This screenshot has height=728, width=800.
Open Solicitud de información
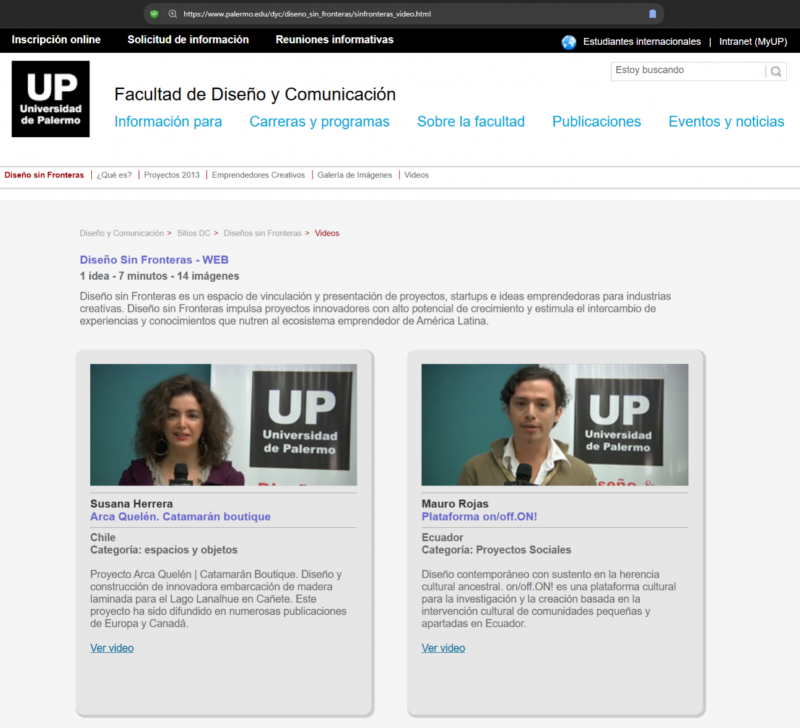click(188, 40)
